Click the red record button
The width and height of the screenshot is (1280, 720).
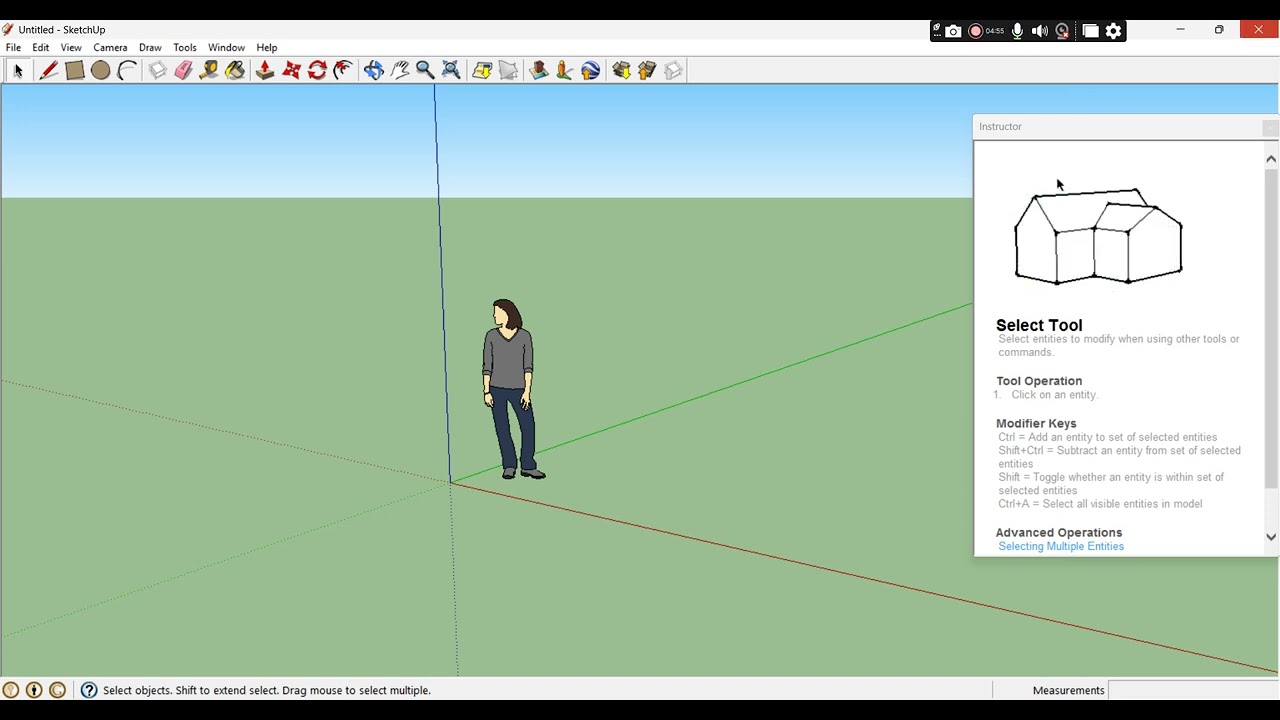click(976, 31)
